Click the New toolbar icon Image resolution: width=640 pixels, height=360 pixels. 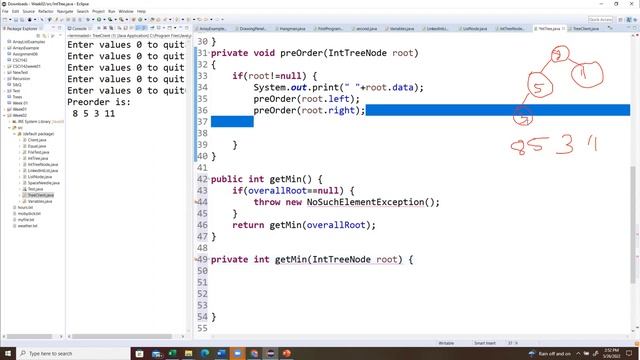(x=5, y=20)
